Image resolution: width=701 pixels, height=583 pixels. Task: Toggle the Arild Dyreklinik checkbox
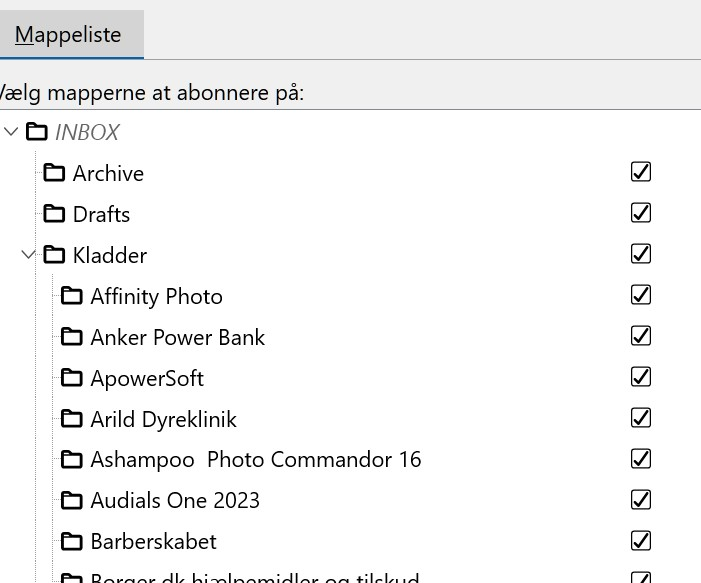641,418
